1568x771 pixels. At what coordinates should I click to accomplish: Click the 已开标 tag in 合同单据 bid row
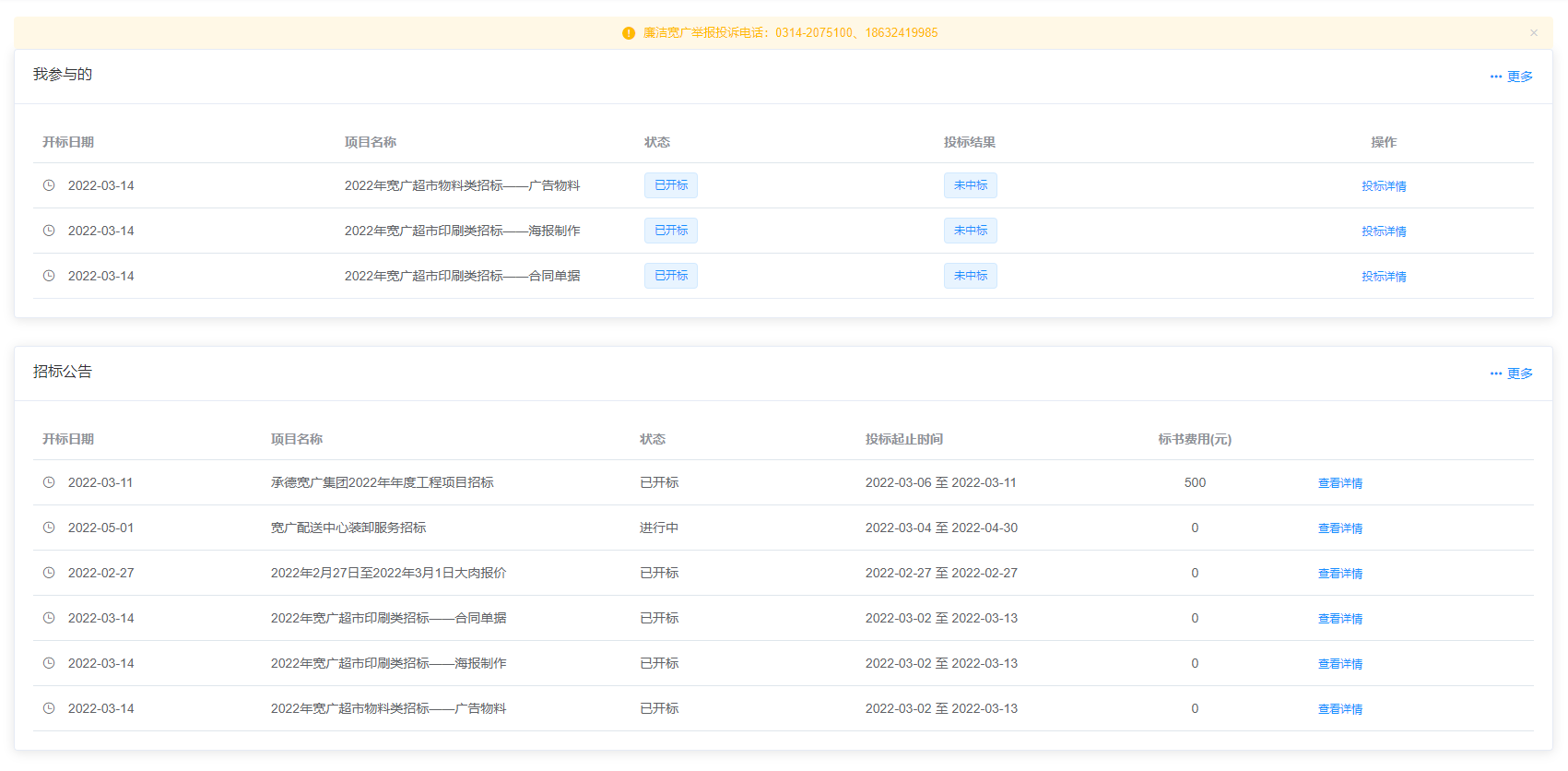point(671,276)
